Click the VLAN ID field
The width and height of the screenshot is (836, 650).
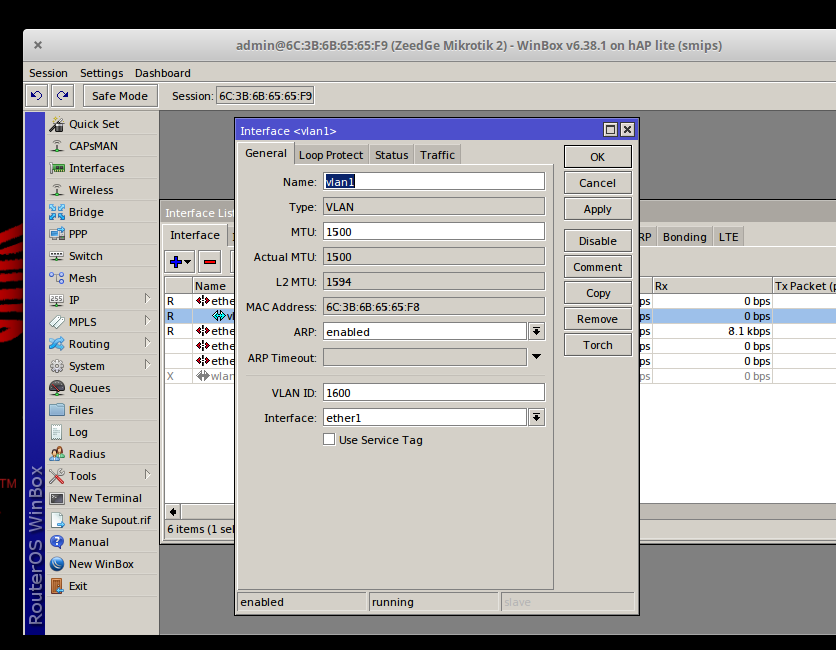click(x=433, y=392)
